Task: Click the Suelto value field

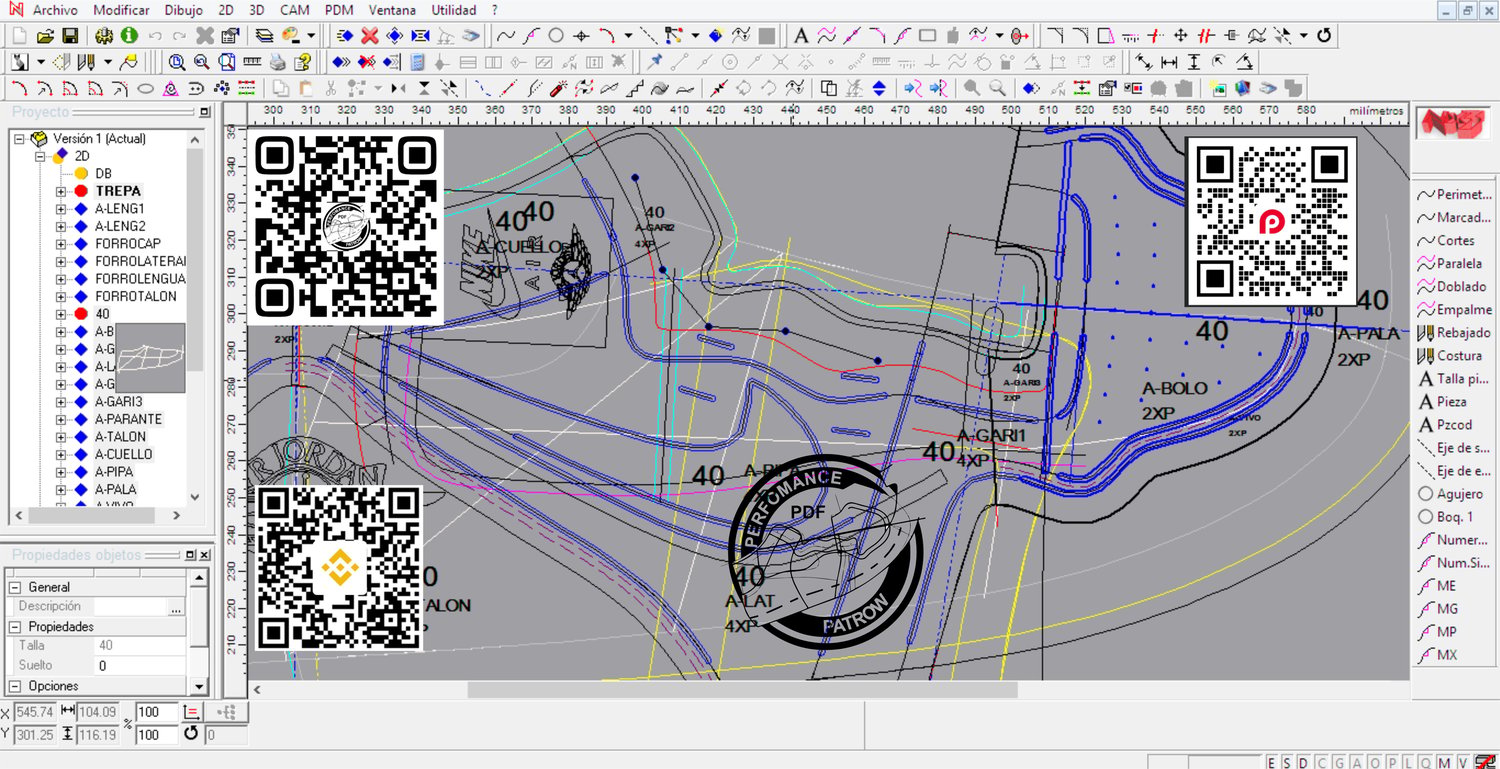Action: point(139,666)
